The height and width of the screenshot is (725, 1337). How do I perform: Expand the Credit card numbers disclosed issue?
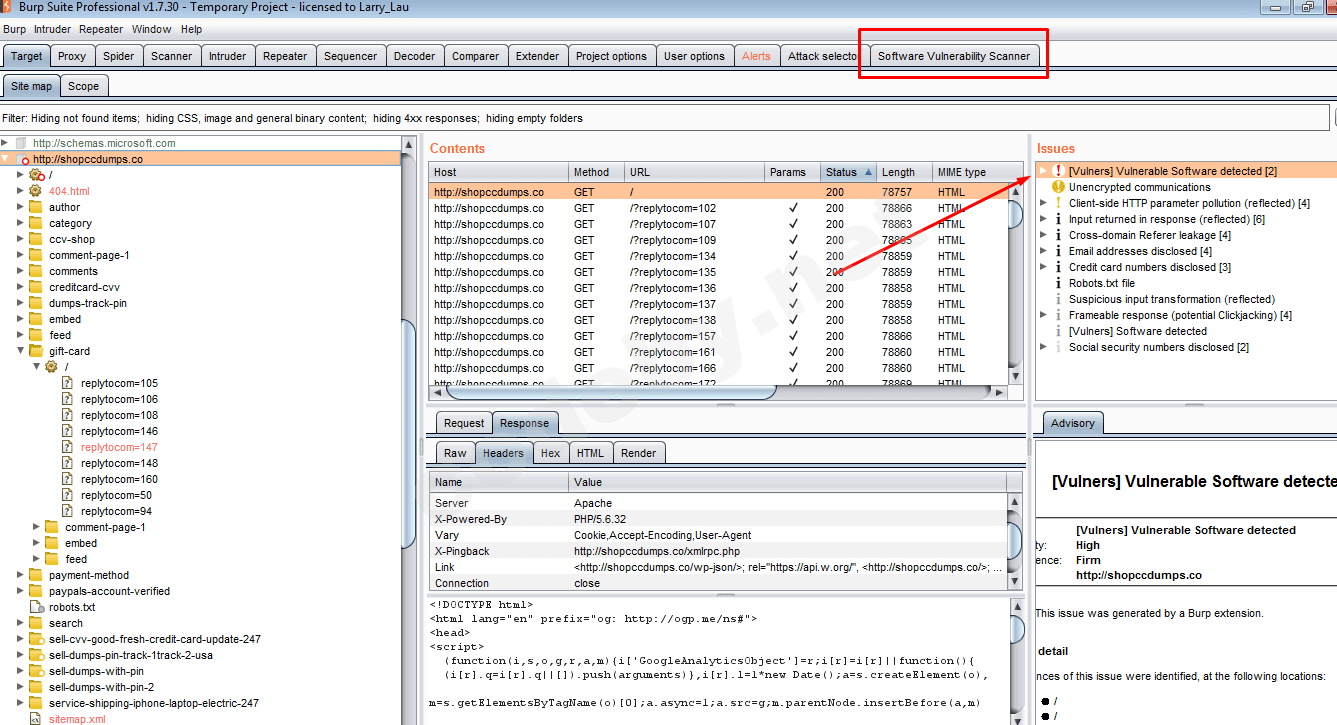[x=1043, y=267]
